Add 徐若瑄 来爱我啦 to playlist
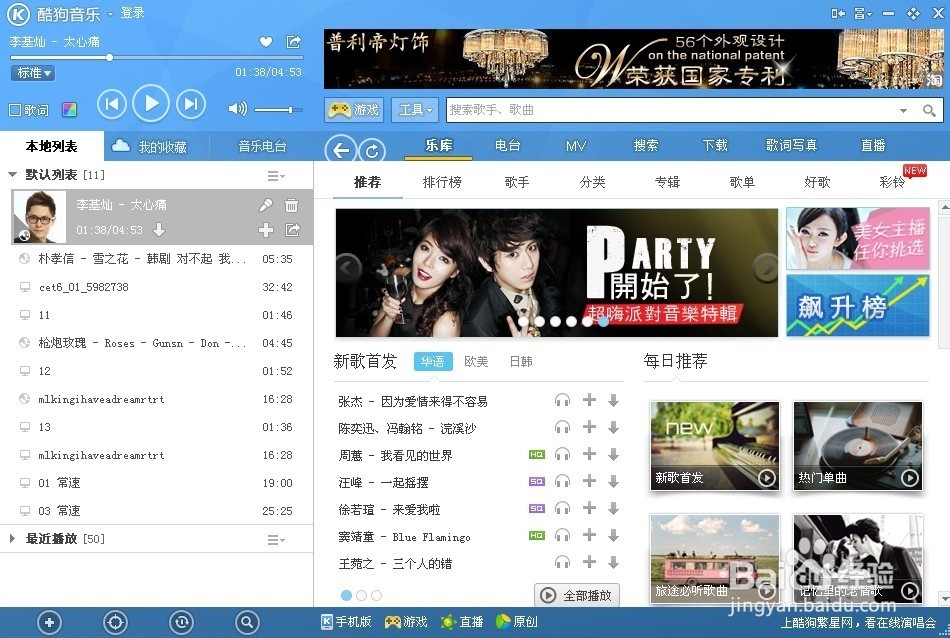This screenshot has width=950, height=638. (x=589, y=508)
